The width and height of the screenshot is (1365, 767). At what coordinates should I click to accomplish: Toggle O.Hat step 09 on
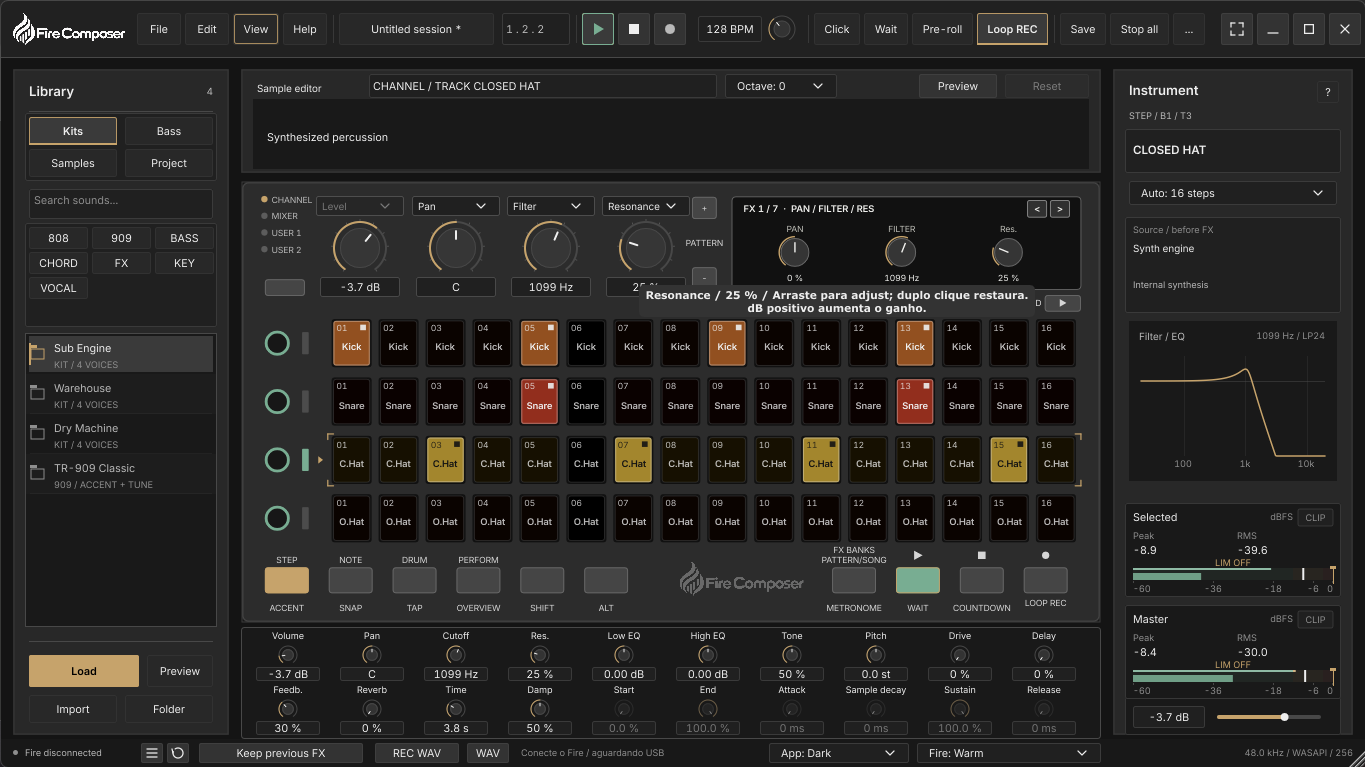pyautogui.click(x=727, y=517)
